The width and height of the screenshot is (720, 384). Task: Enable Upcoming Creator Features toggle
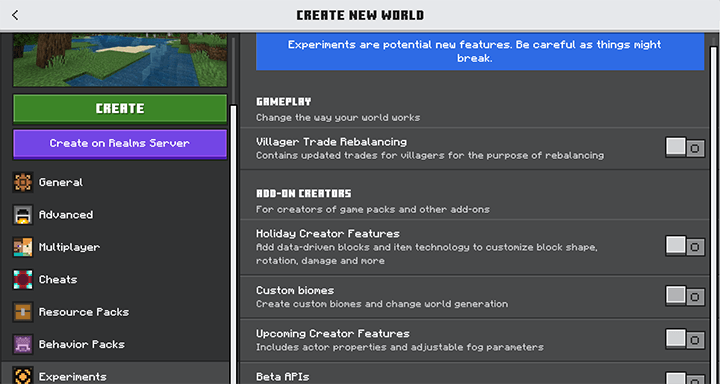click(x=685, y=339)
